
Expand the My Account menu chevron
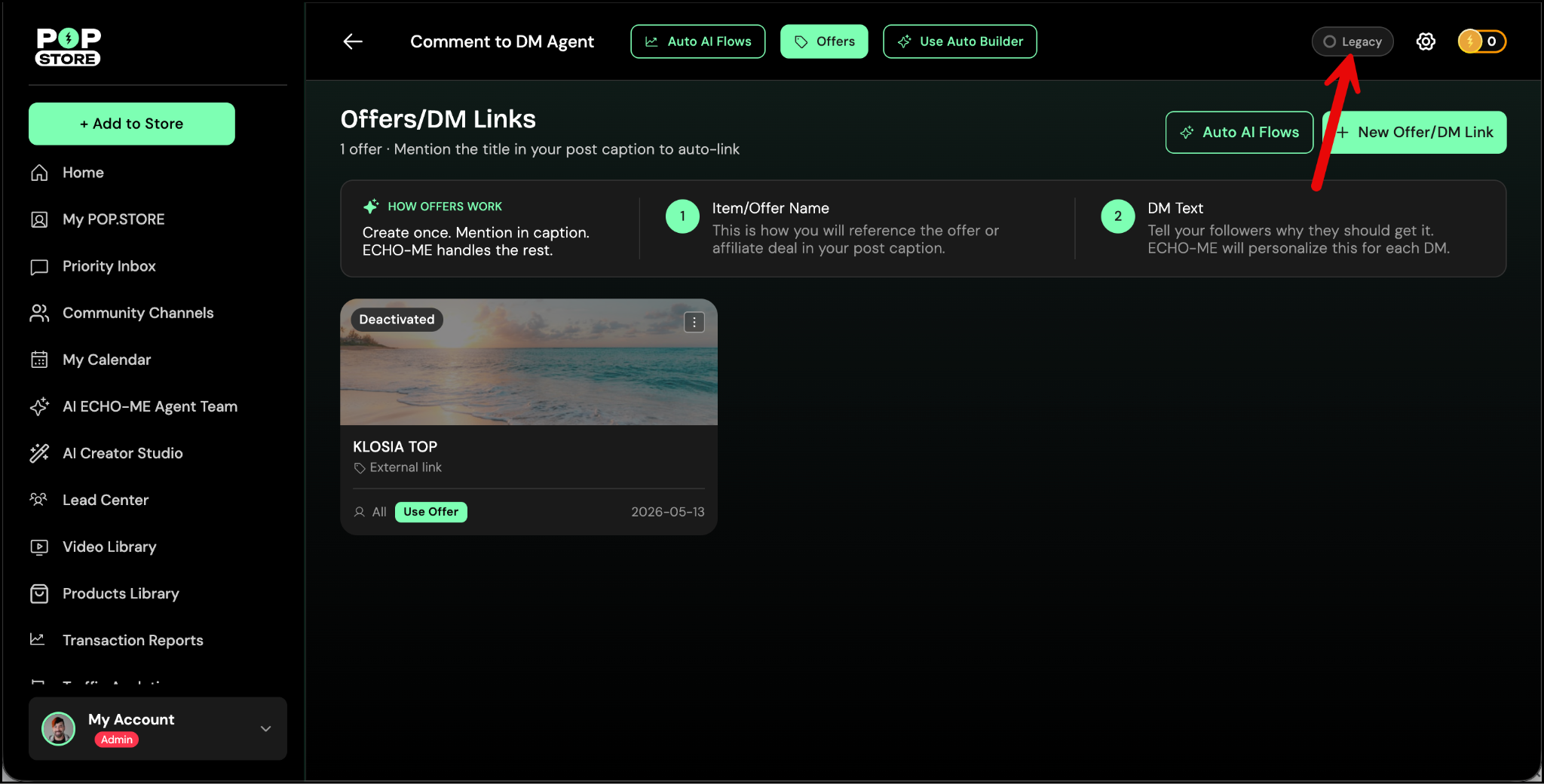click(x=265, y=728)
